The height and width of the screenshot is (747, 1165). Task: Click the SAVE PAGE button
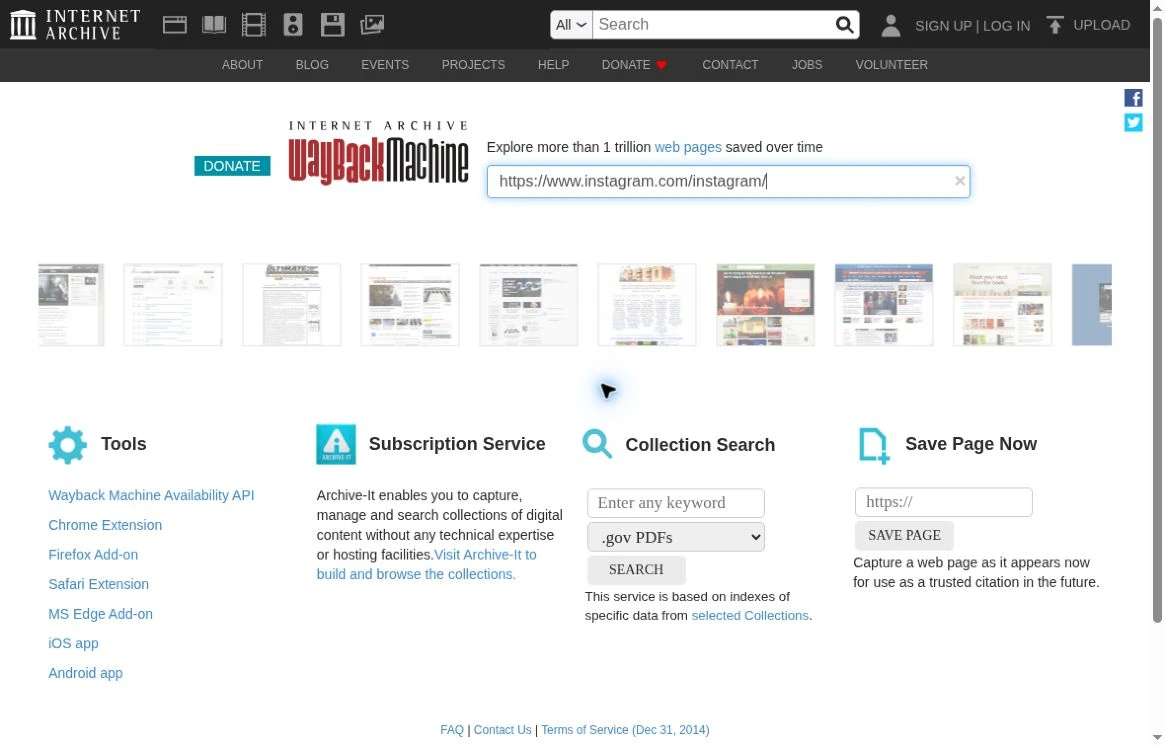point(904,536)
